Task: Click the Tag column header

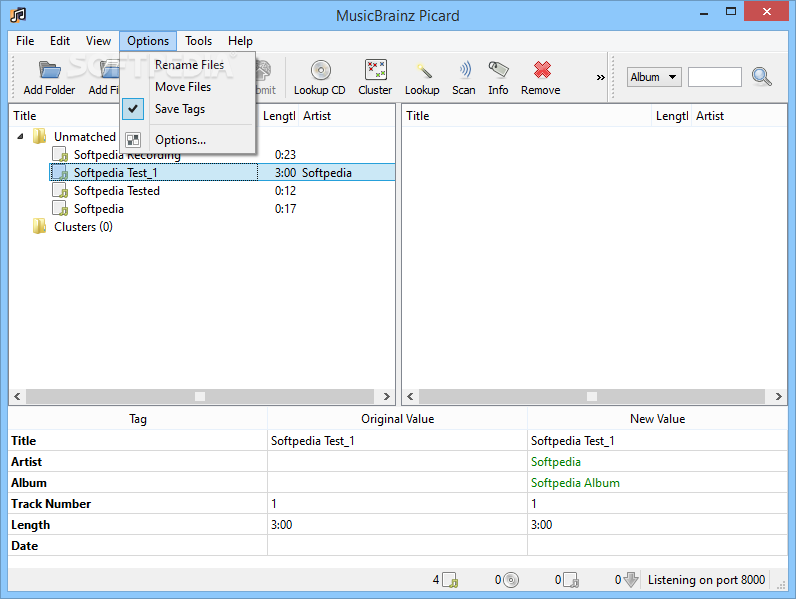Action: (138, 419)
